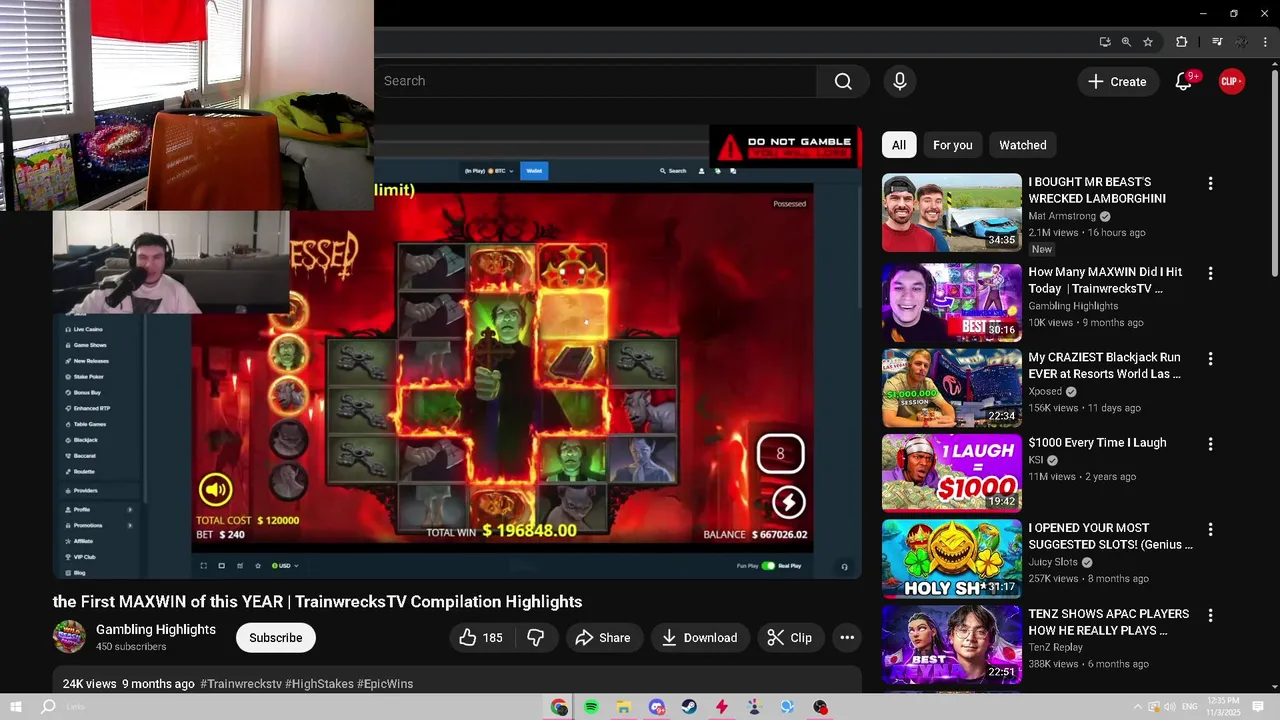Image resolution: width=1280 pixels, height=720 pixels.
Task: Open options for $1000 Every Time I Laugh
Action: click(1210, 444)
